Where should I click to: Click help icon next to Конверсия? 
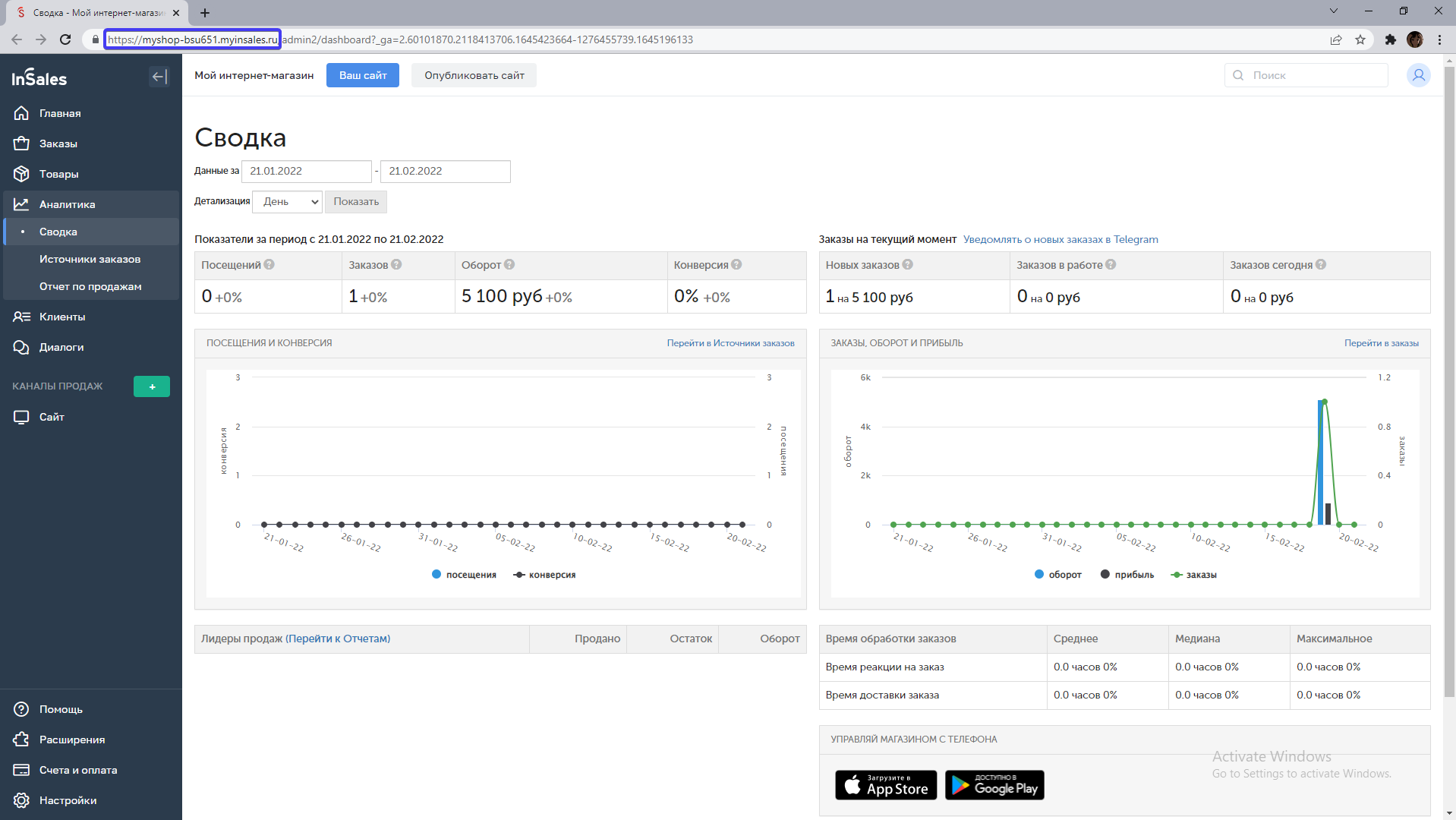point(736,265)
